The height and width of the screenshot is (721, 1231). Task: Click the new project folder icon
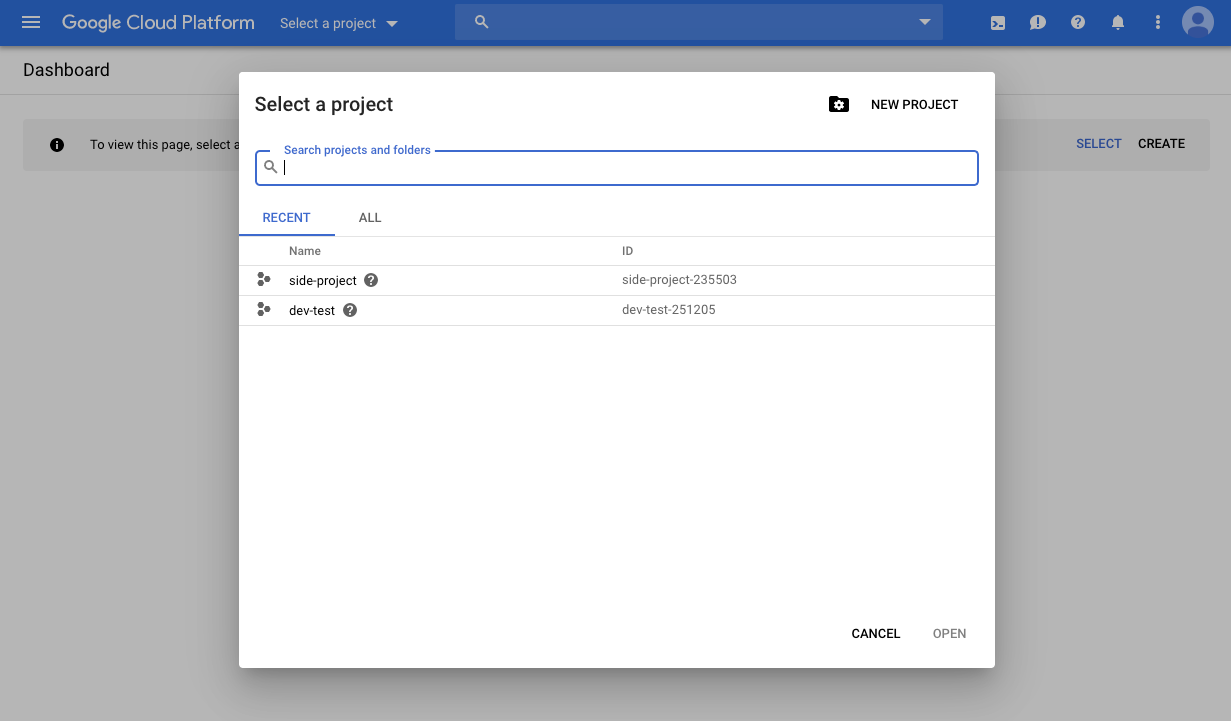click(x=839, y=104)
